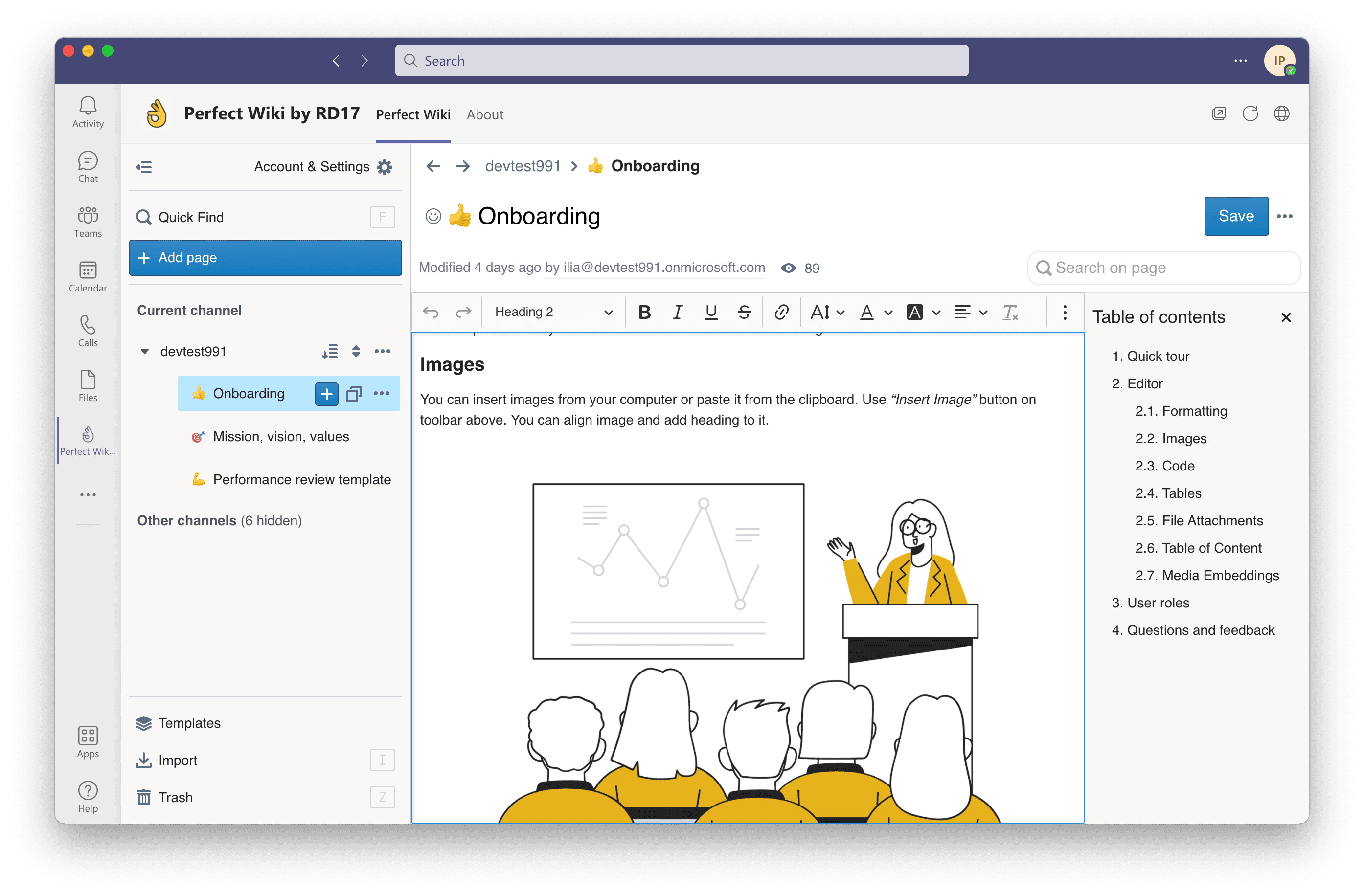This screenshot has height=896, width=1364.
Task: Open Calls in the sidebar
Action: pos(88,331)
